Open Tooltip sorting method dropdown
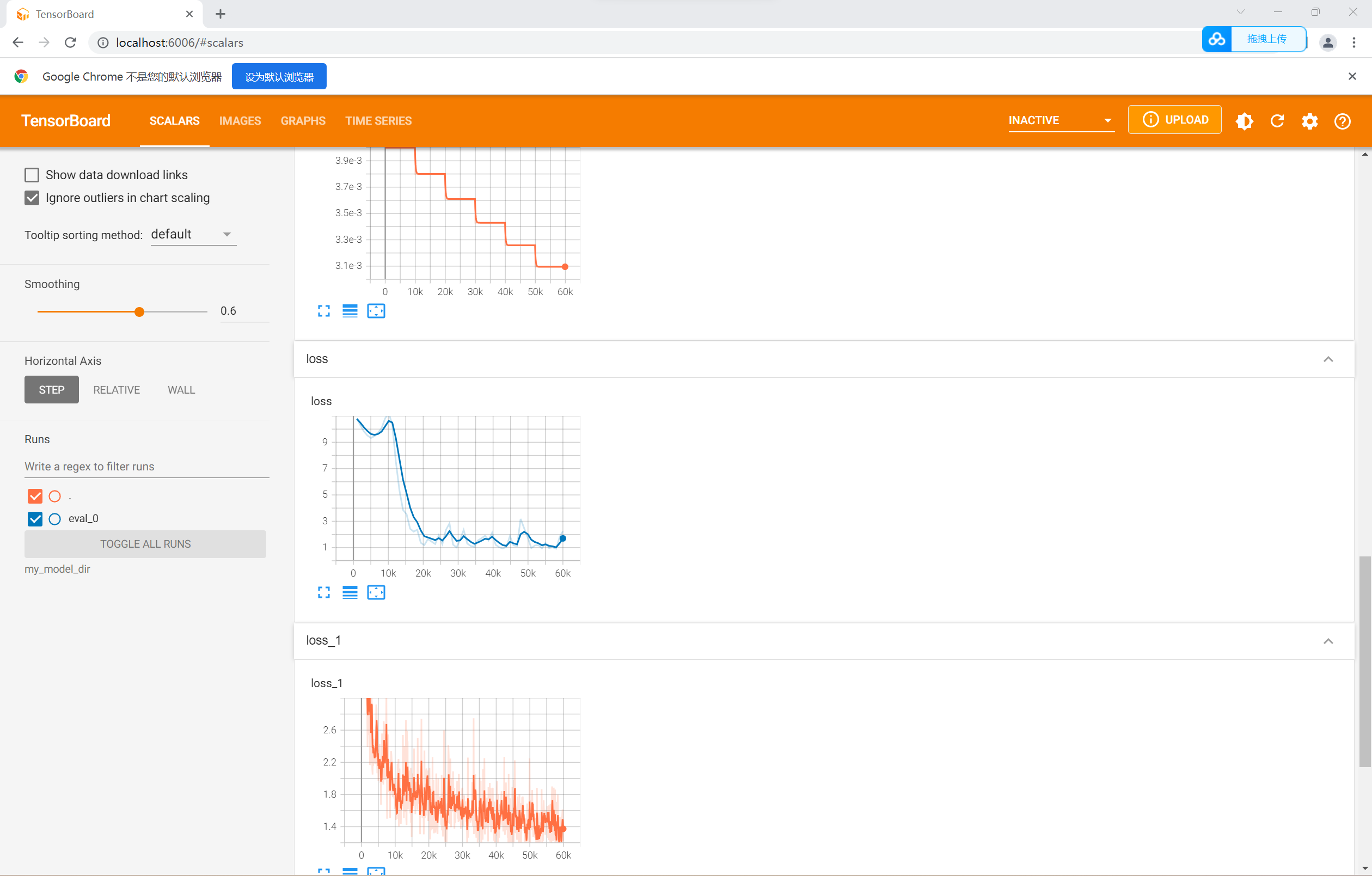The image size is (1372, 876). pos(193,234)
